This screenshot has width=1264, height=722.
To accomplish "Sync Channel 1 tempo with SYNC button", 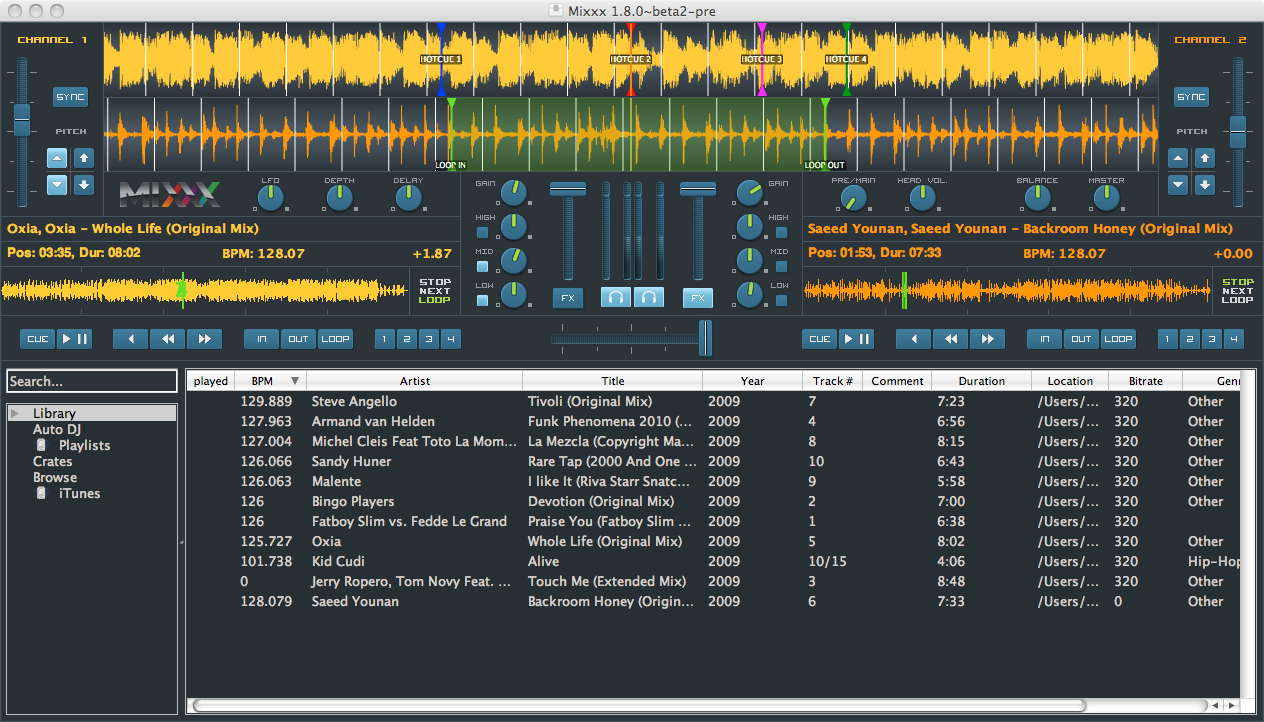I will (x=70, y=97).
